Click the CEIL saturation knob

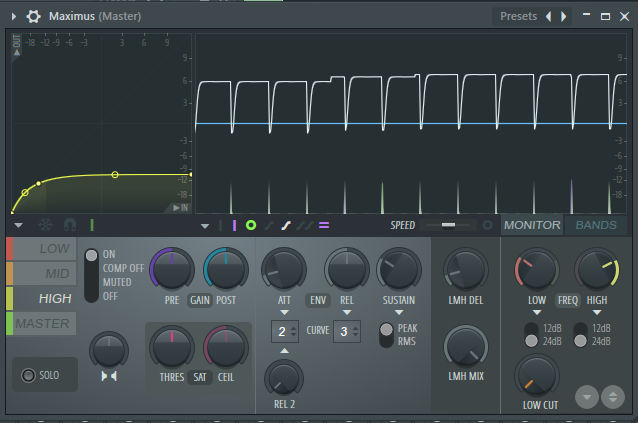coord(226,347)
